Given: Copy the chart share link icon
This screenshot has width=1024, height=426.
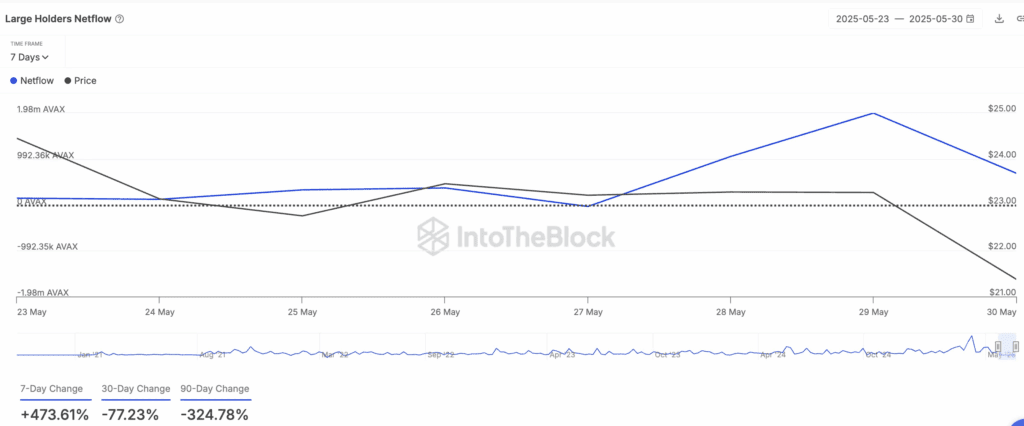Looking at the screenshot, I should 1019,19.
